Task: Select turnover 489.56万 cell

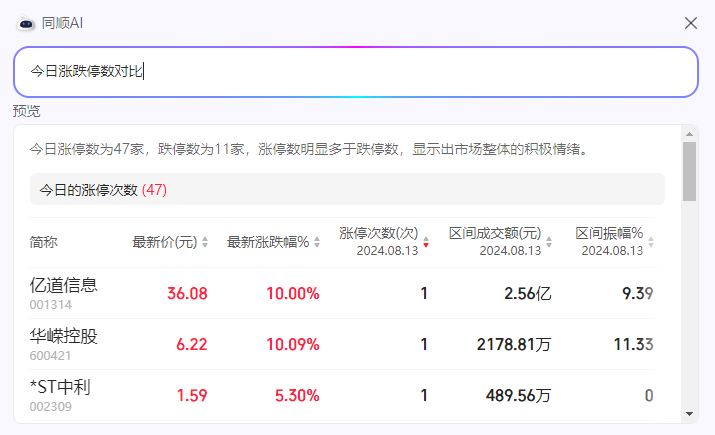Action: click(x=518, y=395)
